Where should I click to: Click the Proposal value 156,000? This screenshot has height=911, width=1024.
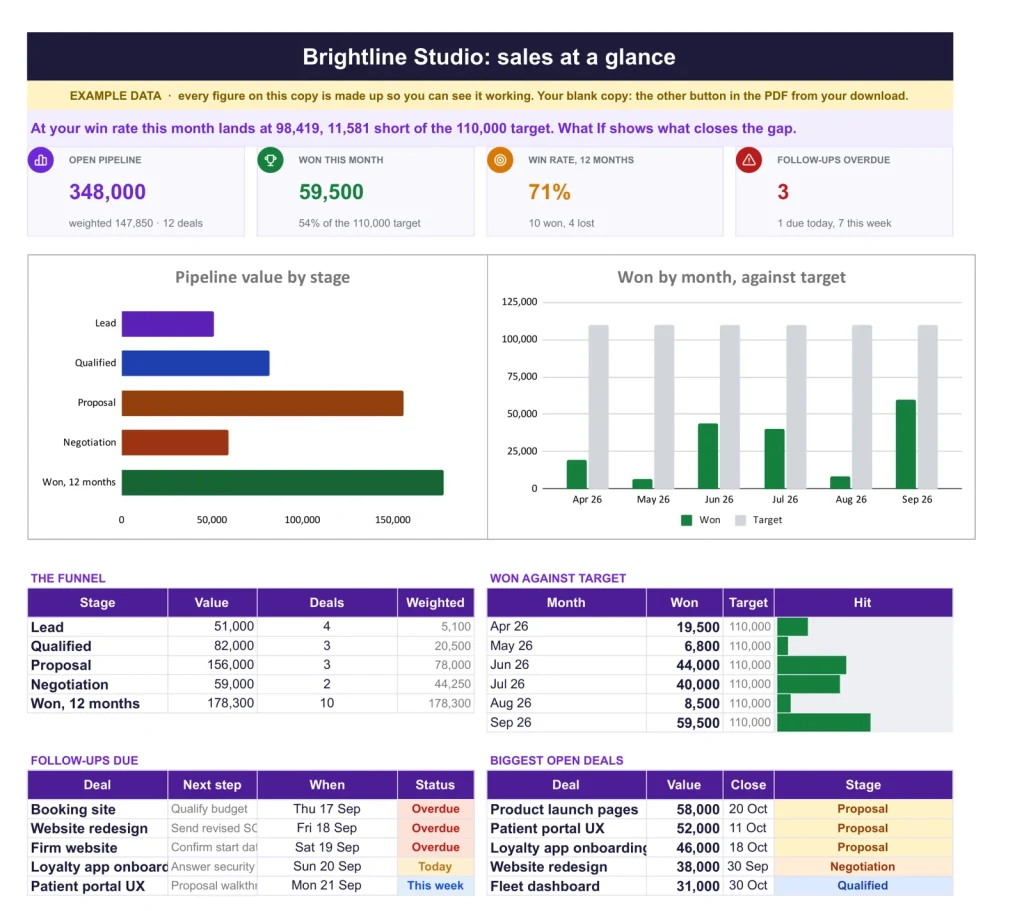pos(231,665)
